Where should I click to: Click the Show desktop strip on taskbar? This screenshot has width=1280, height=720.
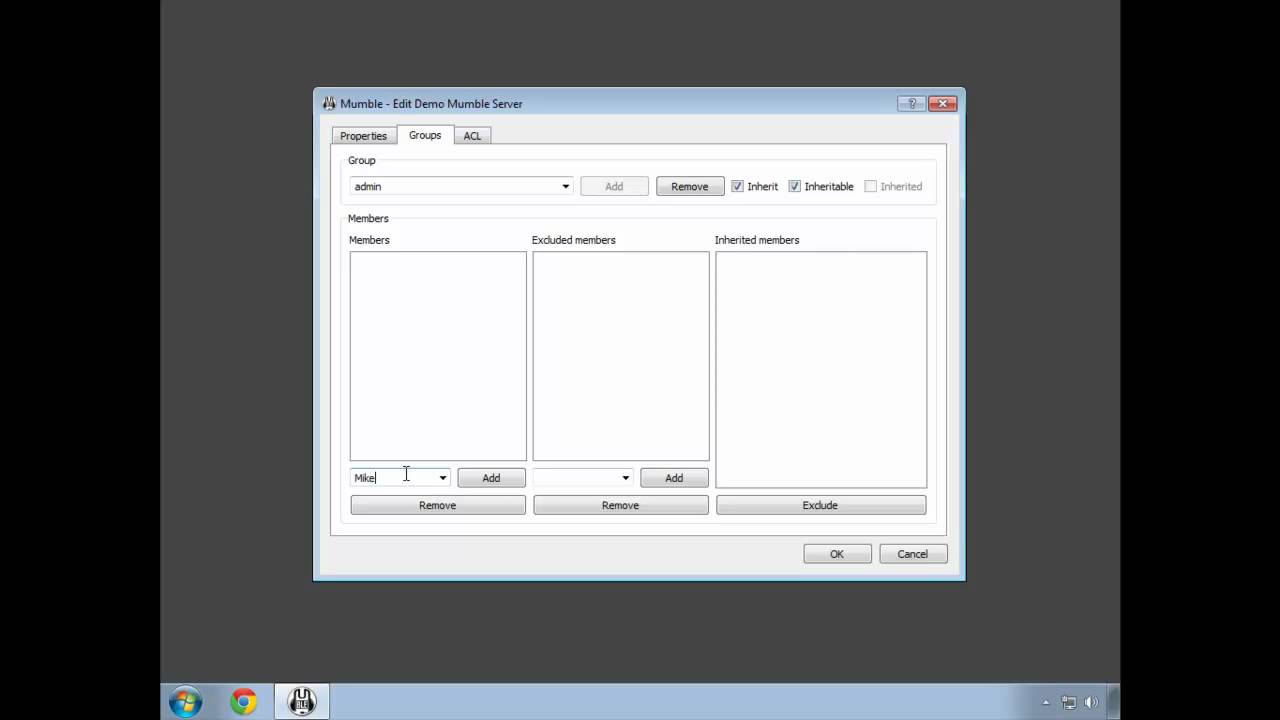tap(1114, 702)
